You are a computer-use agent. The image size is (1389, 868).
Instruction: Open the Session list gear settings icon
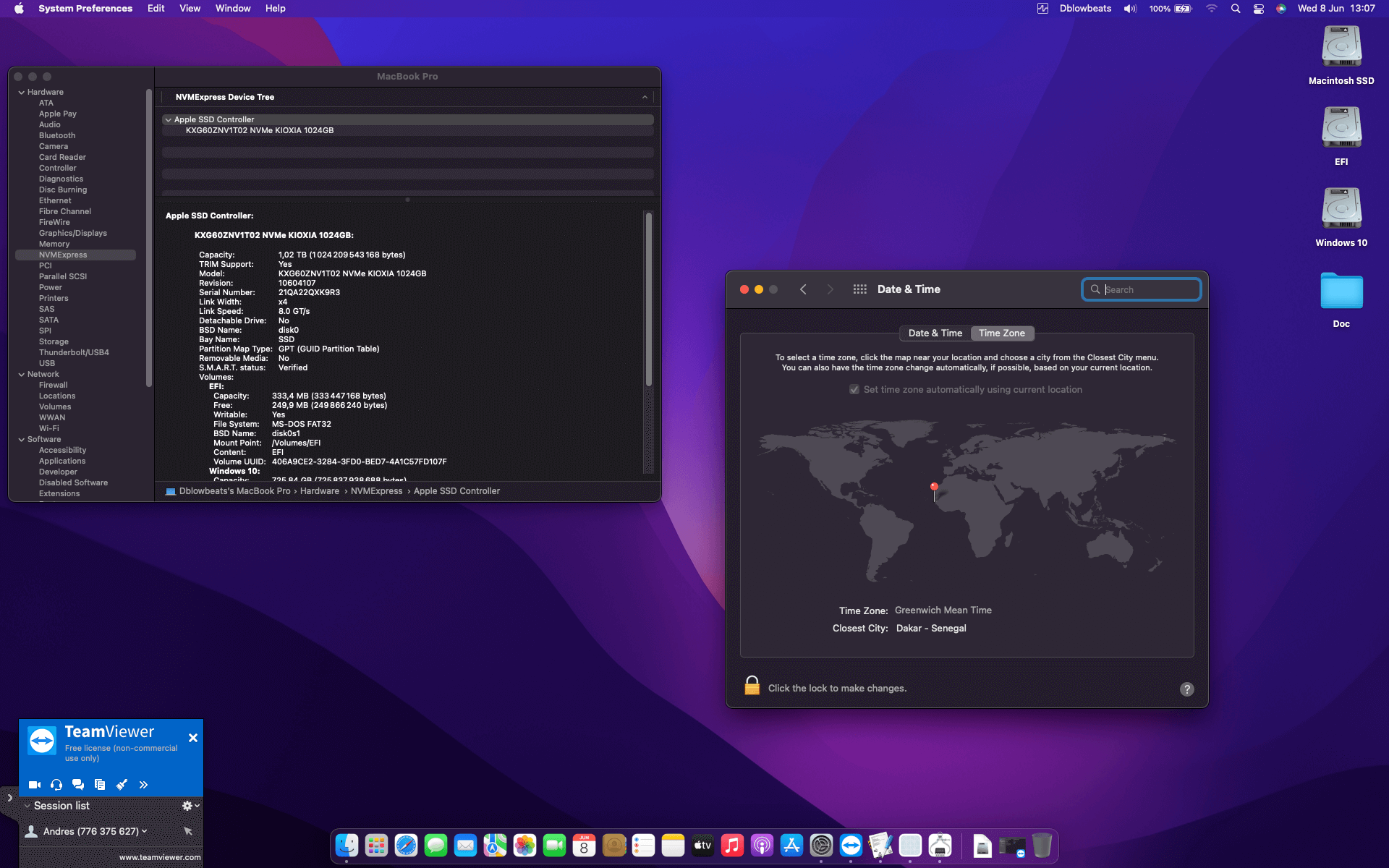[187, 805]
